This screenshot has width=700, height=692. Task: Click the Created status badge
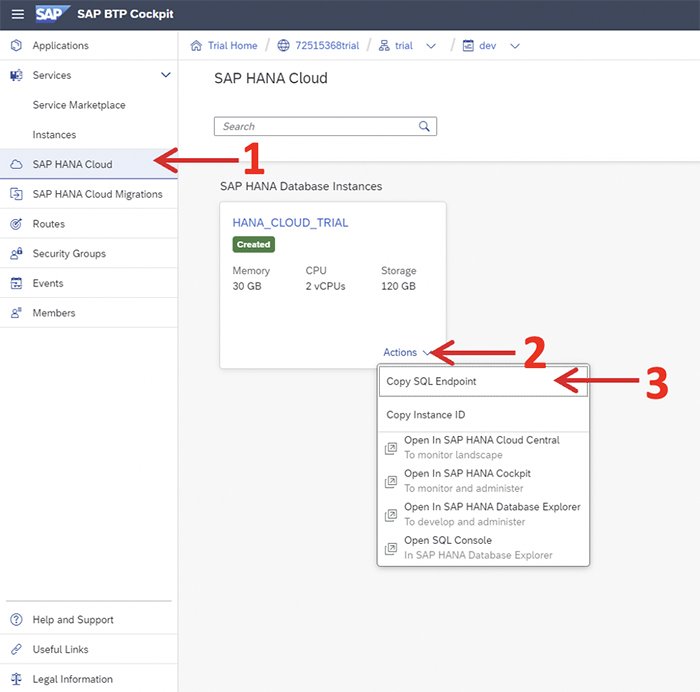(x=254, y=245)
